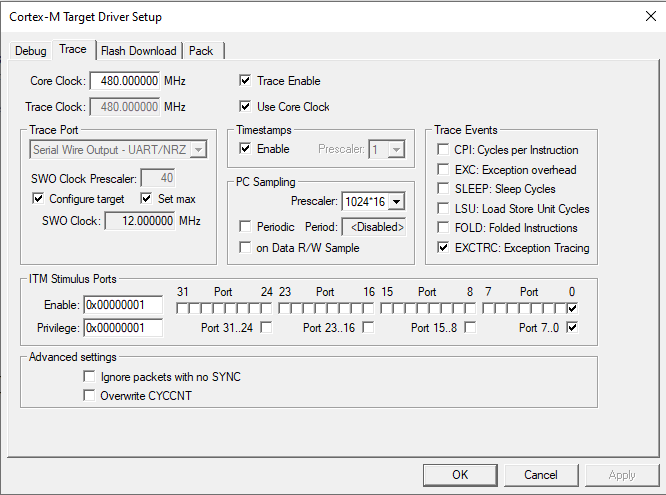Enable CPI: Cycles per Instruction
The image size is (666, 495).
point(443,149)
